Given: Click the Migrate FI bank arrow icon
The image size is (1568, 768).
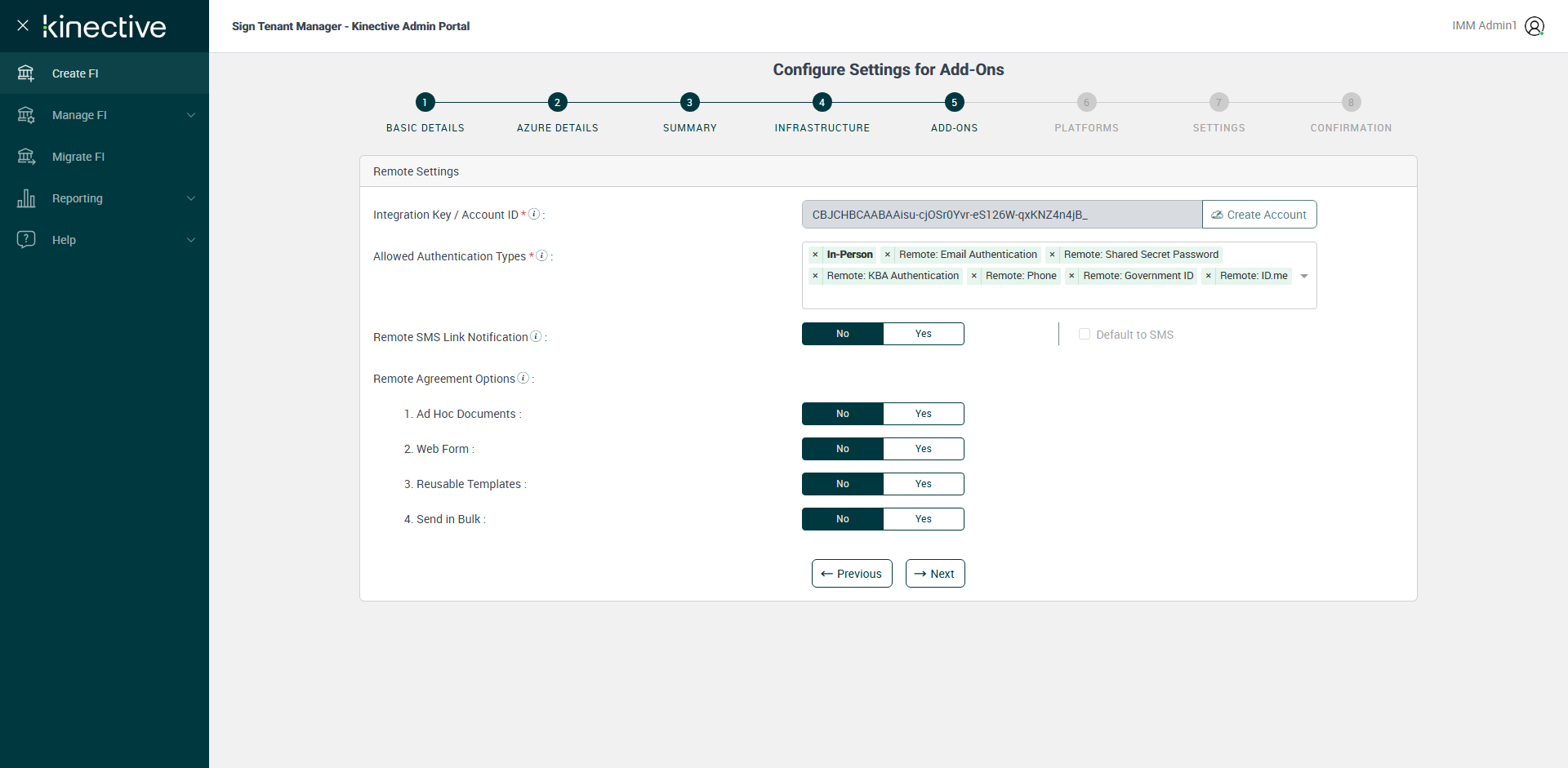Looking at the screenshot, I should (x=26, y=157).
